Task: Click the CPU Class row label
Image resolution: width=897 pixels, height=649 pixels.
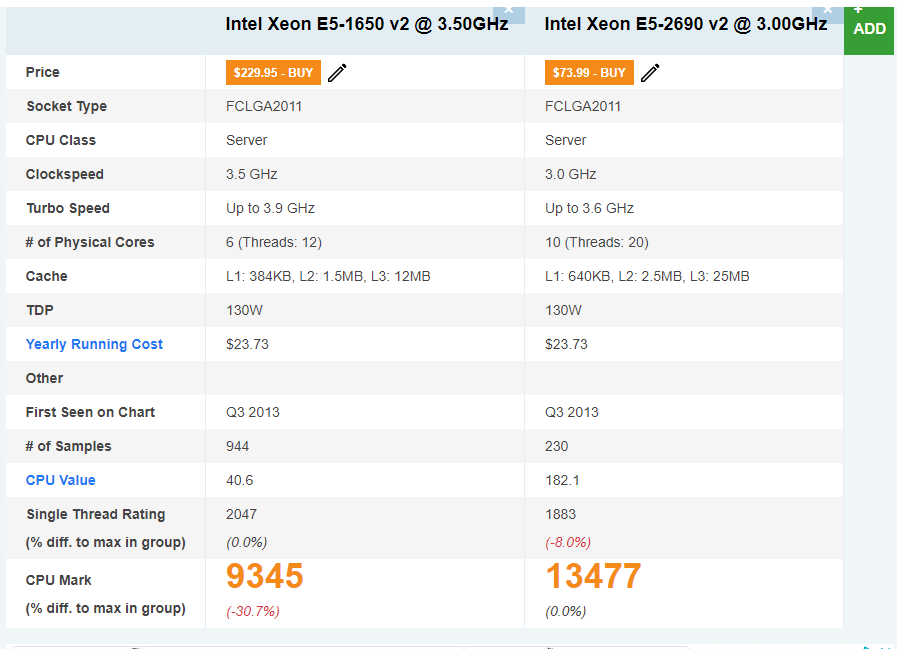Action: (61, 140)
